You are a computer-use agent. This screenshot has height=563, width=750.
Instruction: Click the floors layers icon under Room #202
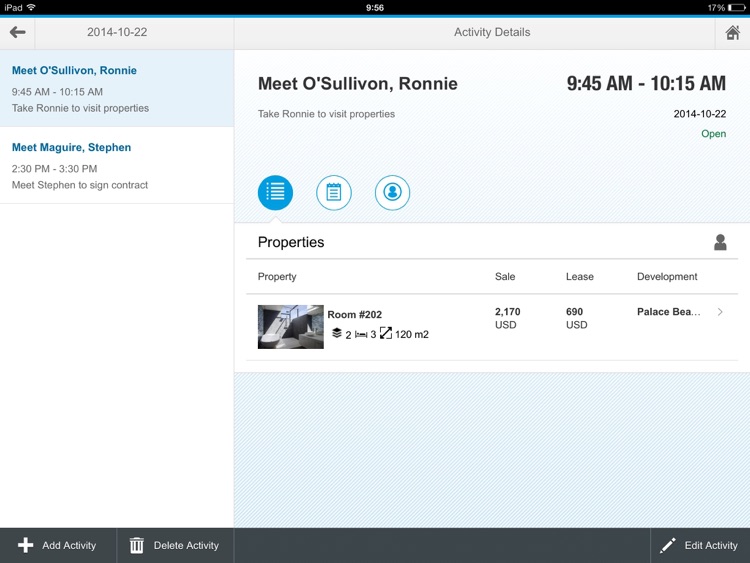(337, 333)
